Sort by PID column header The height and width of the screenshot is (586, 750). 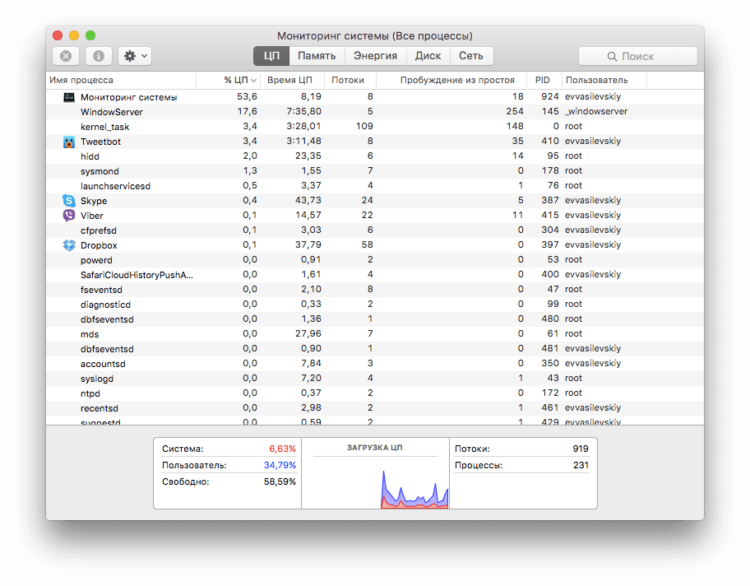click(x=542, y=80)
